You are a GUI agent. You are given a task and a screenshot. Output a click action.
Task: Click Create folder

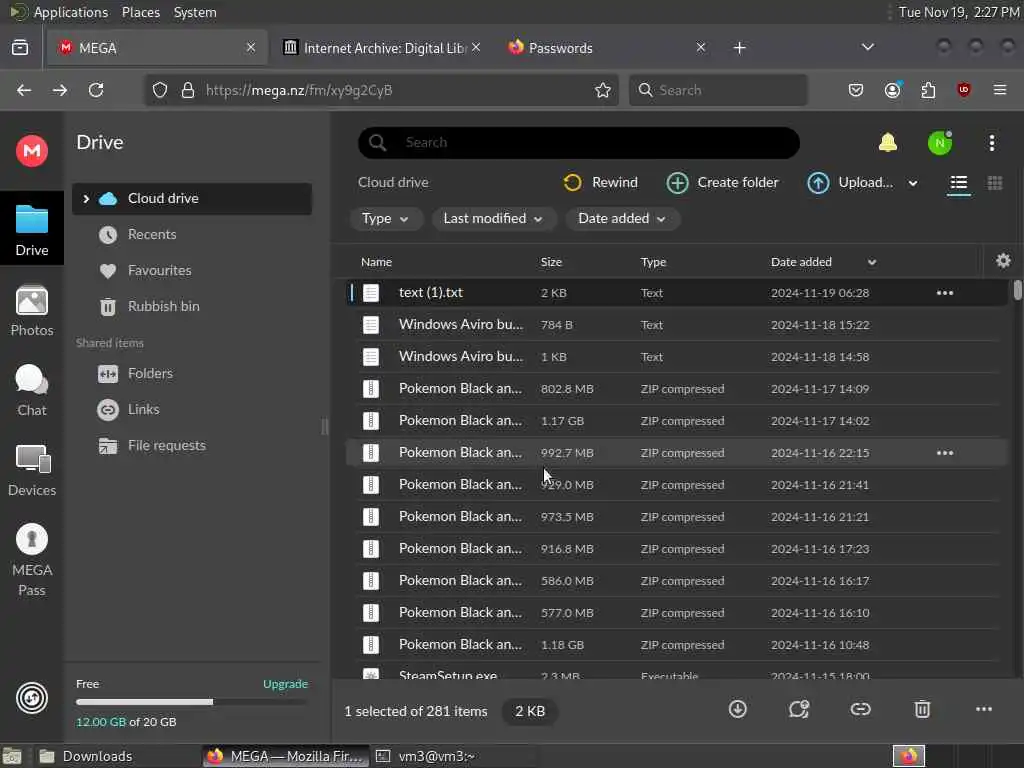pos(722,182)
